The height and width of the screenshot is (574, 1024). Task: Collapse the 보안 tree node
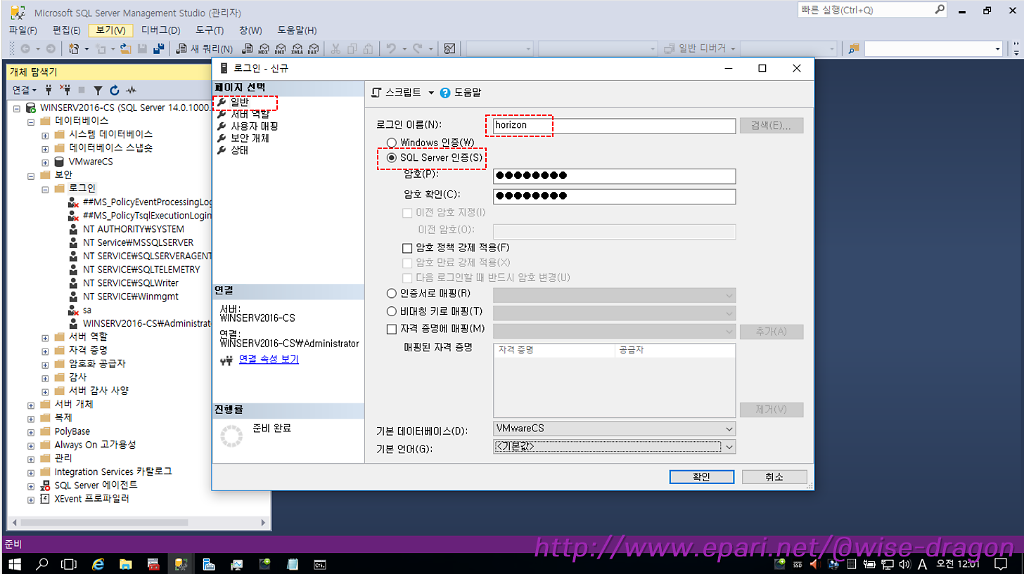coord(31,176)
